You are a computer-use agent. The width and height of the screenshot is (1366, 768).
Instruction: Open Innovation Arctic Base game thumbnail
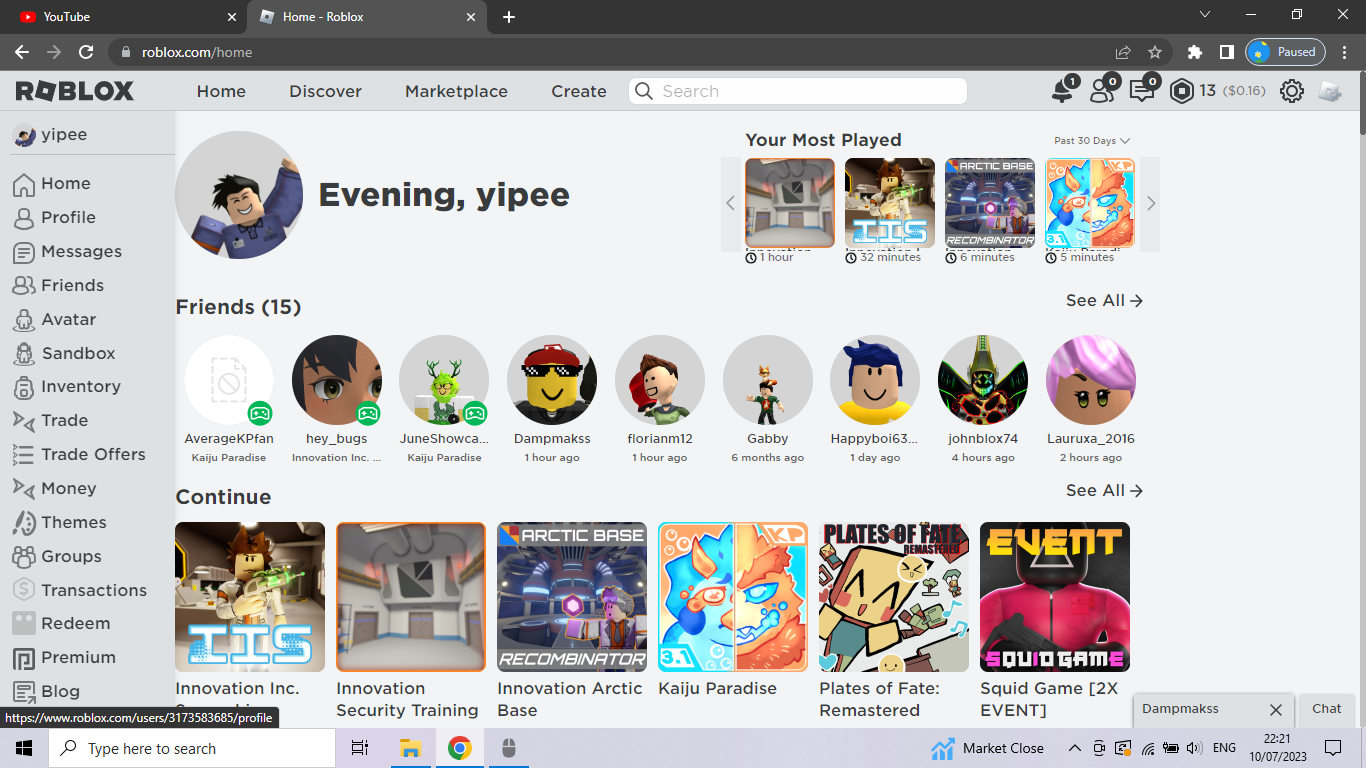click(x=572, y=597)
